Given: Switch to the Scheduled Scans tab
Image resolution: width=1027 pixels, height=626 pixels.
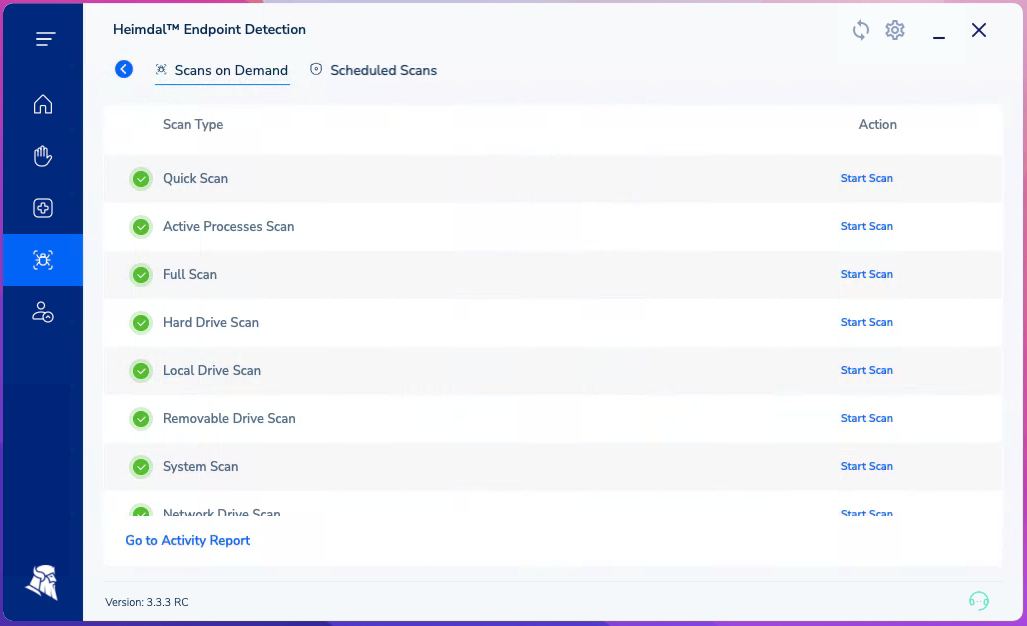Looking at the screenshot, I should click(x=373, y=70).
